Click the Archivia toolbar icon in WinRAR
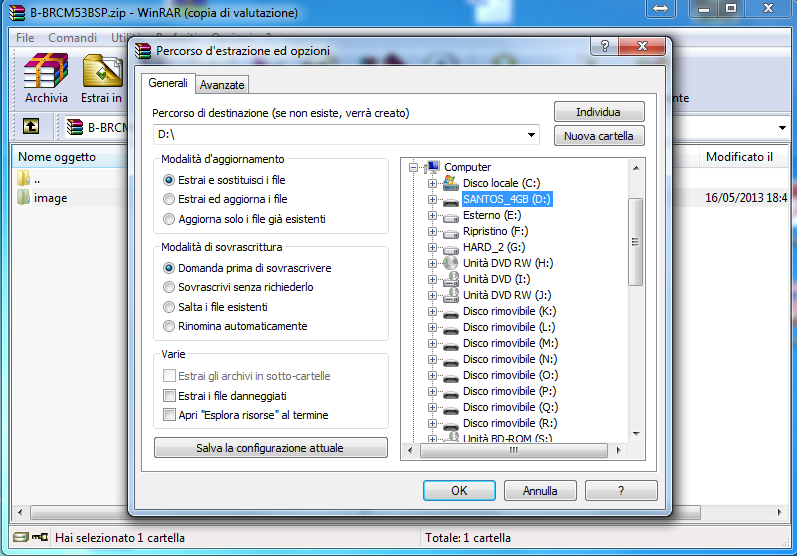Screen dimensions: 797x556 point(46,71)
